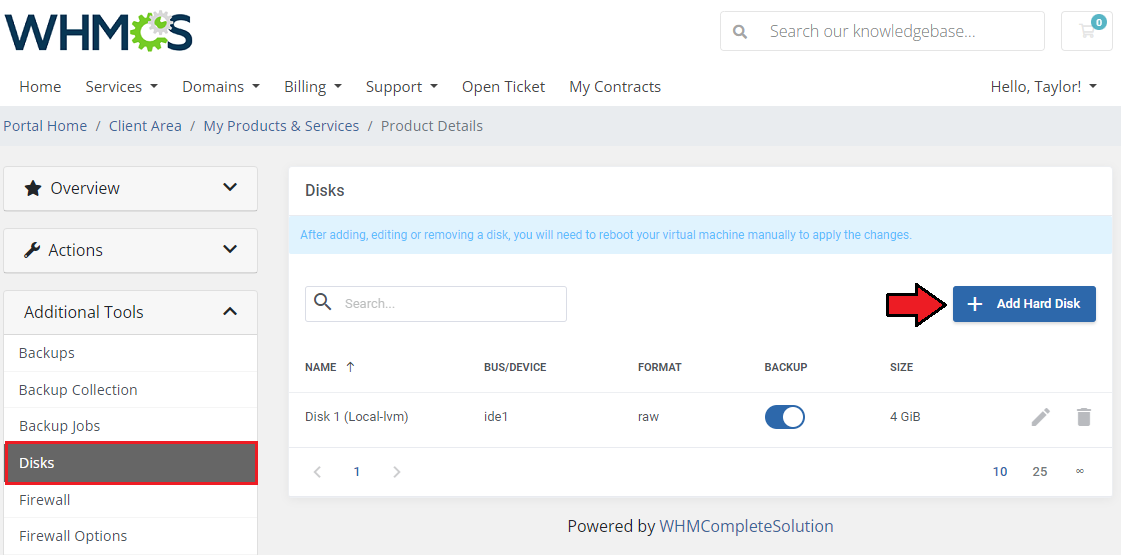Click page number 1
Viewport: 1121px width, 555px height.
click(357, 471)
